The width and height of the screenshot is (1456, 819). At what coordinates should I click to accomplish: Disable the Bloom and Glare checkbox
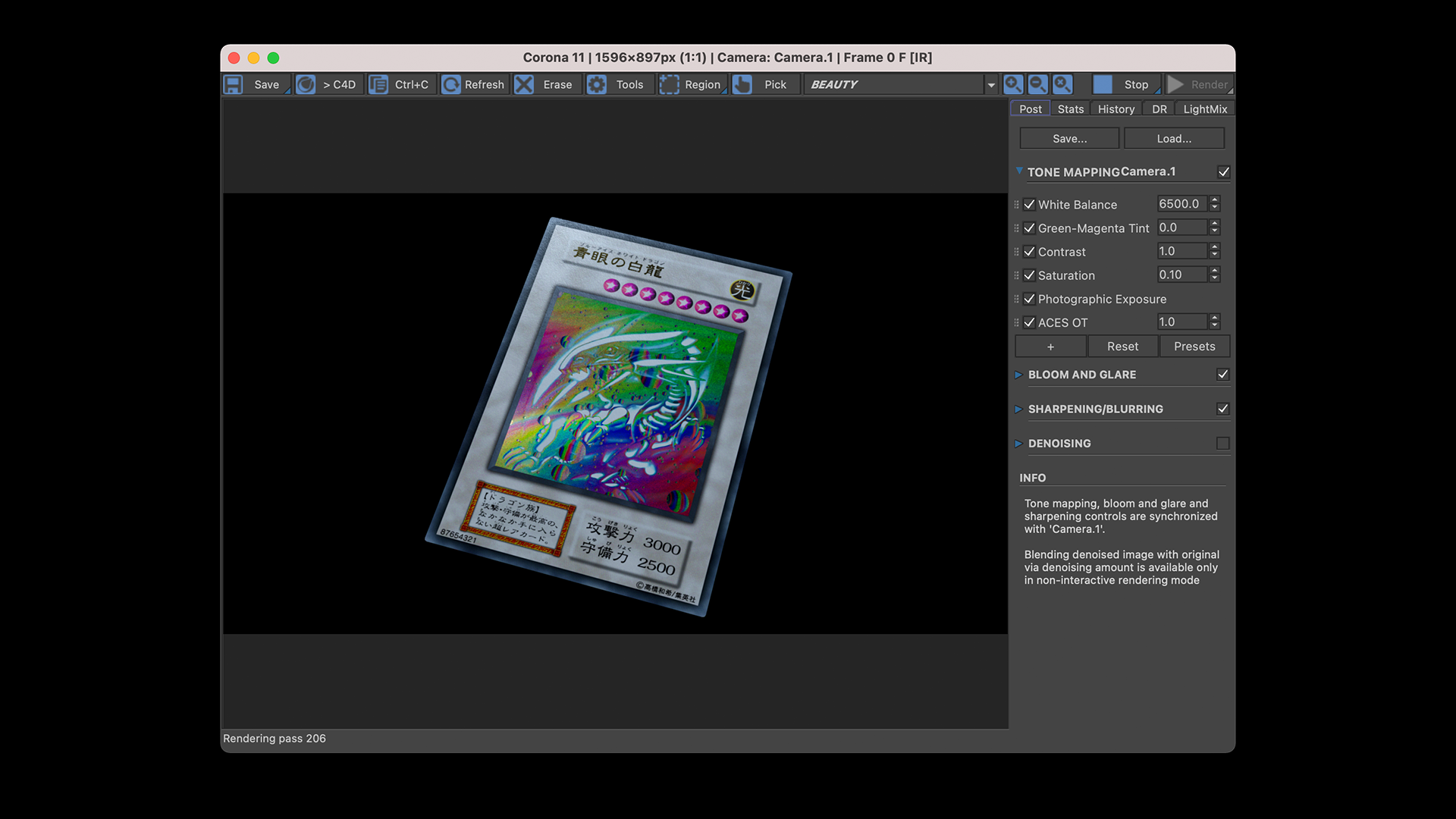pos(1222,375)
